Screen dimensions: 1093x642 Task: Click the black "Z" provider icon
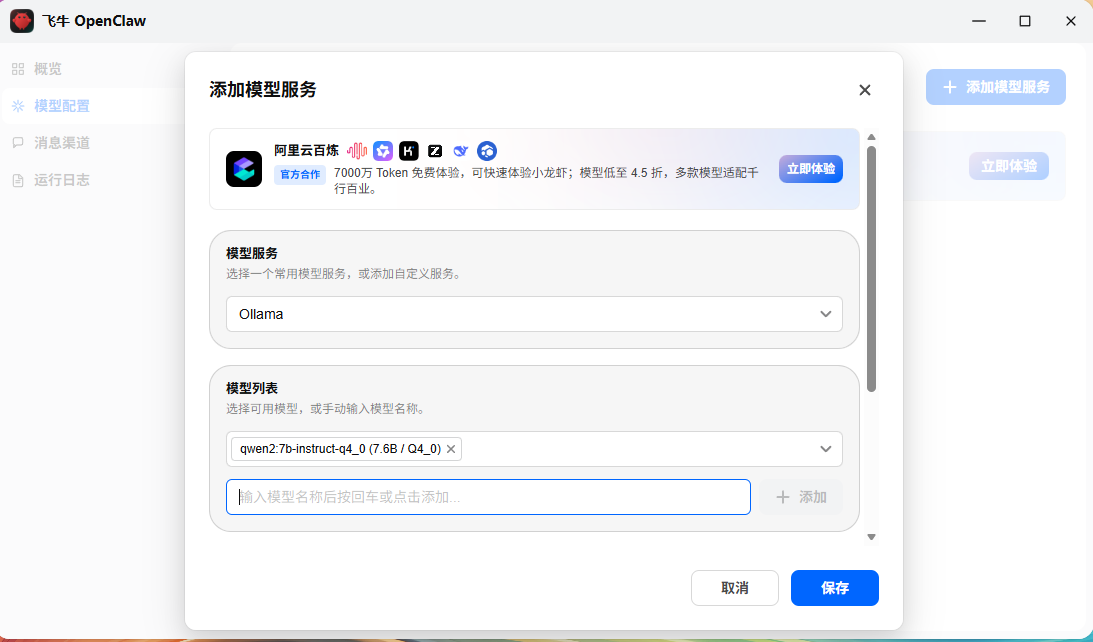pos(434,150)
